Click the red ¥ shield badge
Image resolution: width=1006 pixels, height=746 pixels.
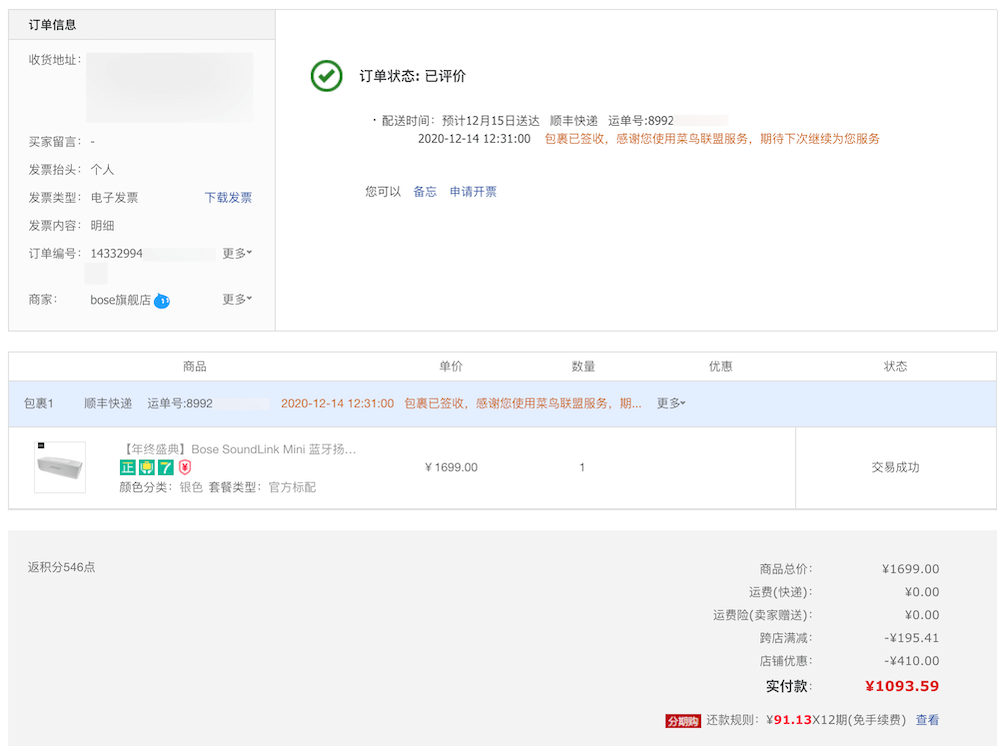185,467
